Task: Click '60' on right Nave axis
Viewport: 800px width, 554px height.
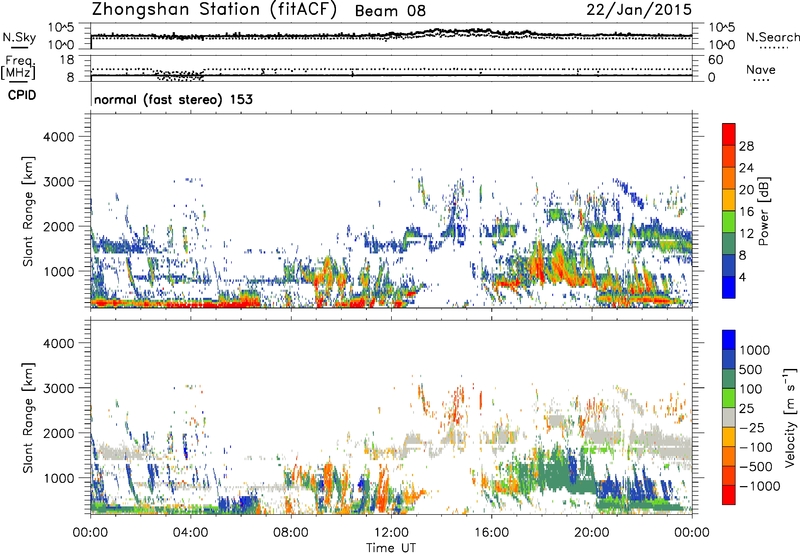Action: click(716, 60)
